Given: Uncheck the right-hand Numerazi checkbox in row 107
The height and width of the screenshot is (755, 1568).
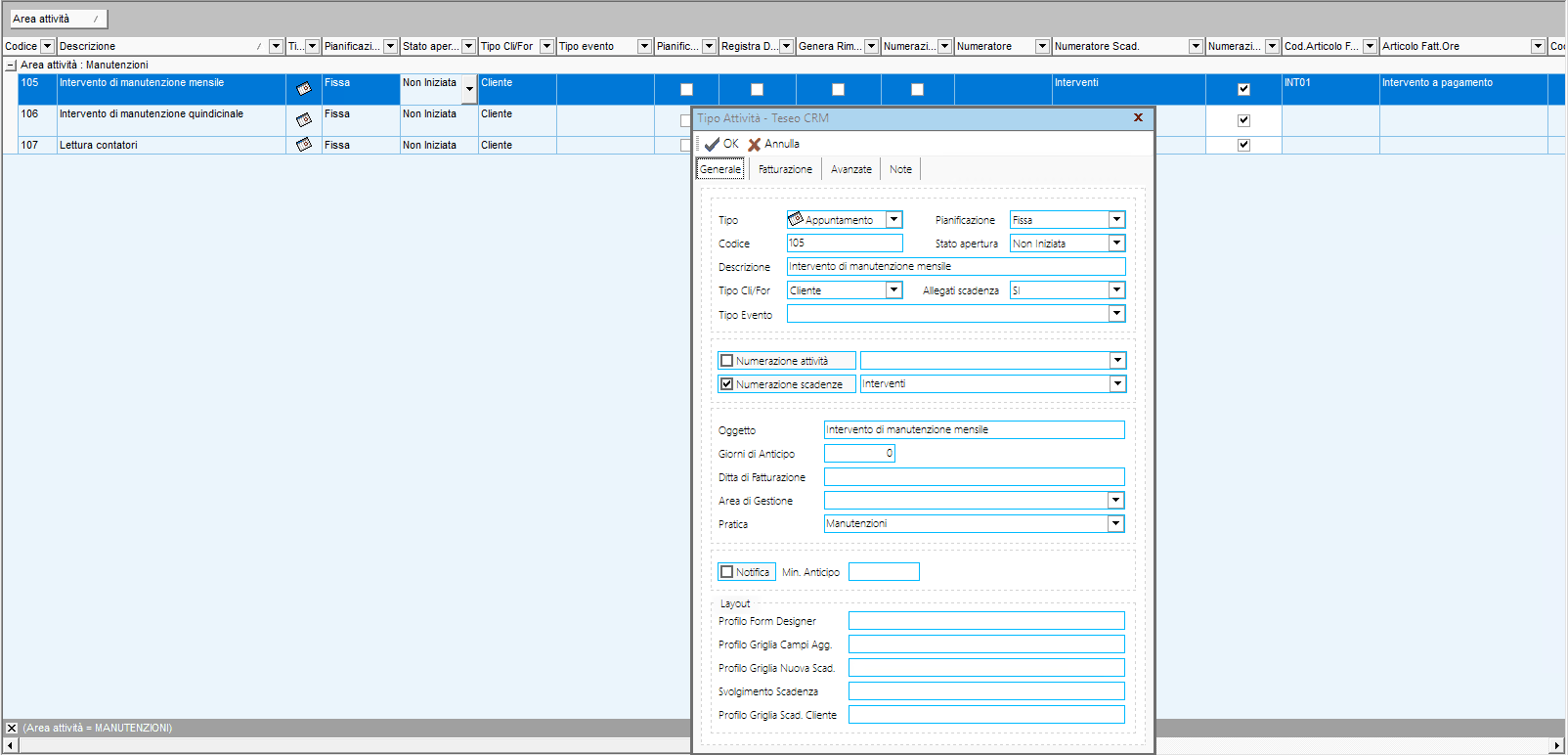Looking at the screenshot, I should (x=1243, y=145).
